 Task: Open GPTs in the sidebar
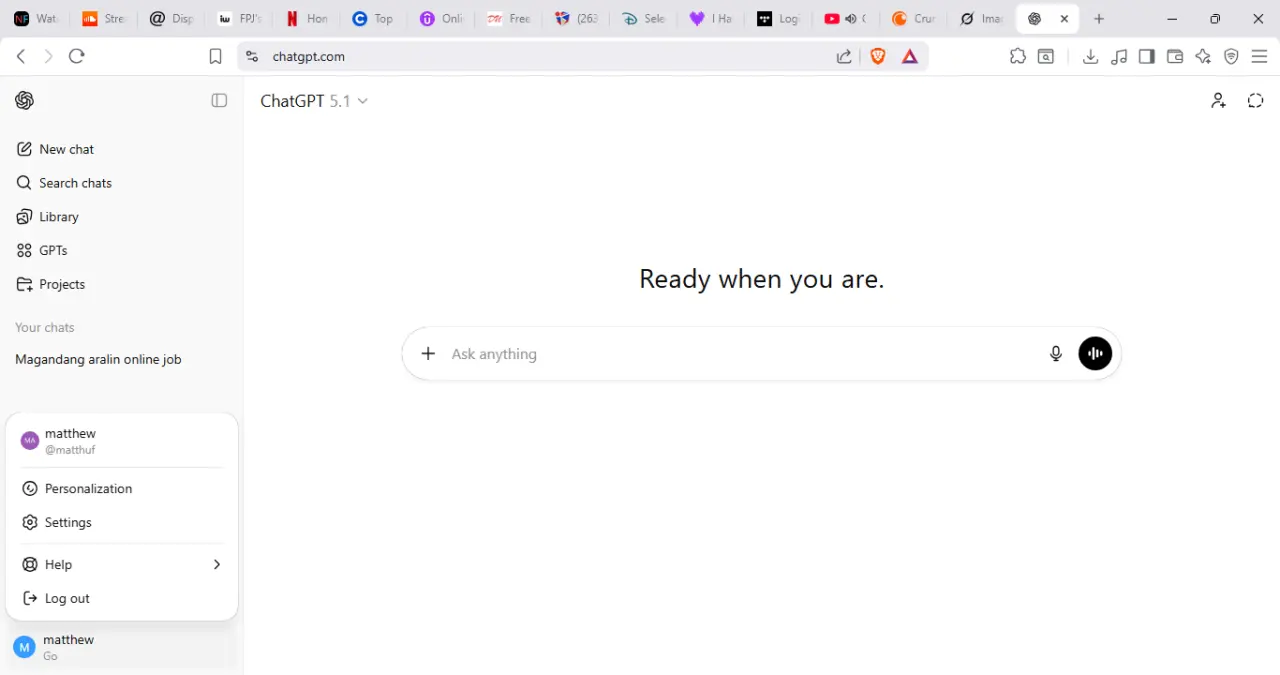(122, 251)
